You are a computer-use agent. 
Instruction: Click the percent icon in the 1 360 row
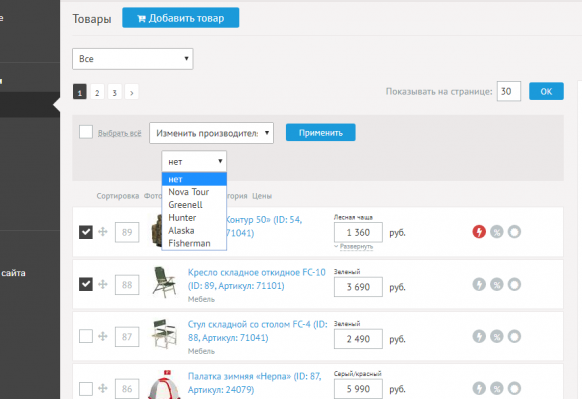[x=497, y=232]
